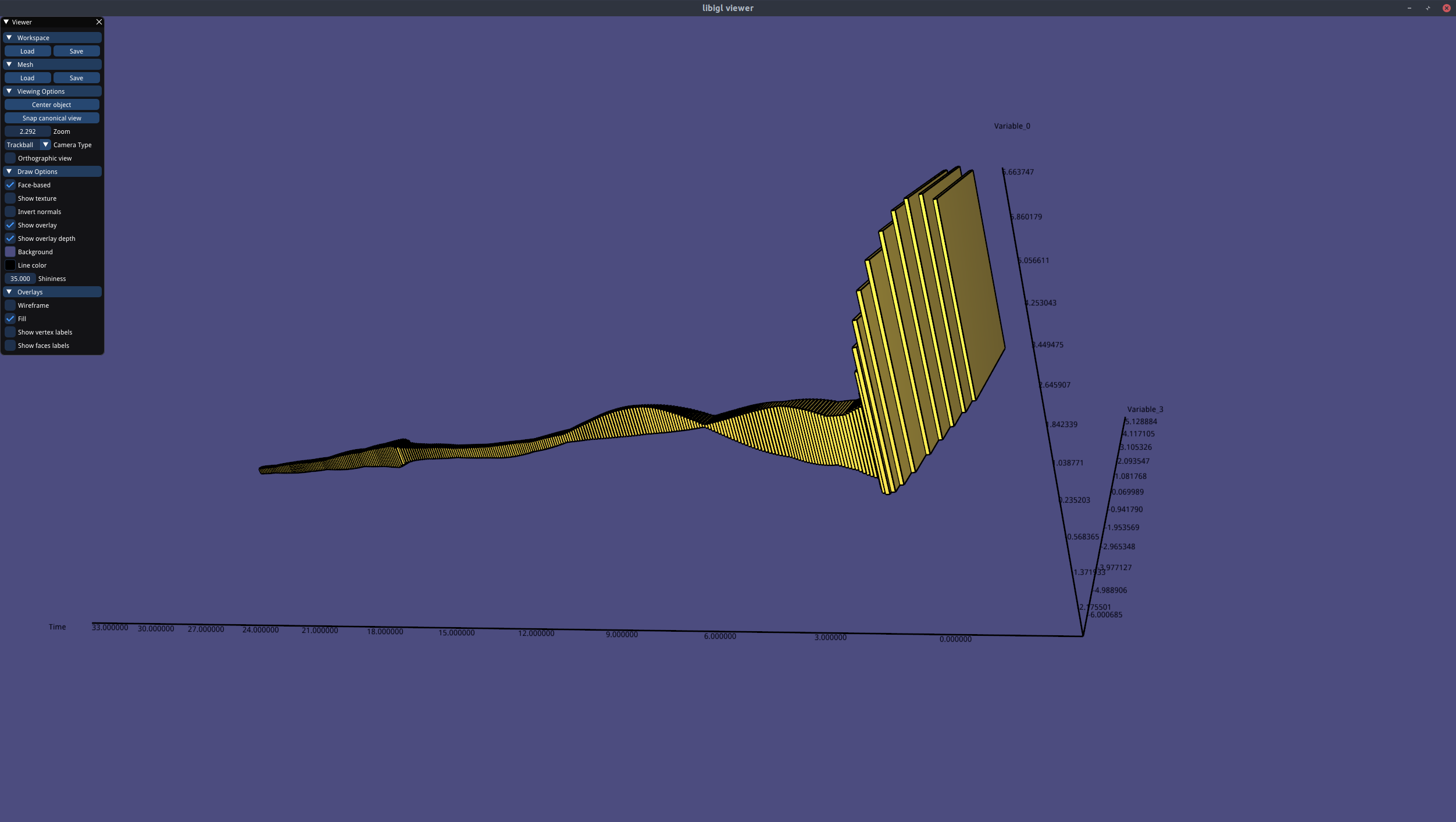The image size is (1456, 822).
Task: Enable Show vertex labels checkbox
Action: [10, 332]
